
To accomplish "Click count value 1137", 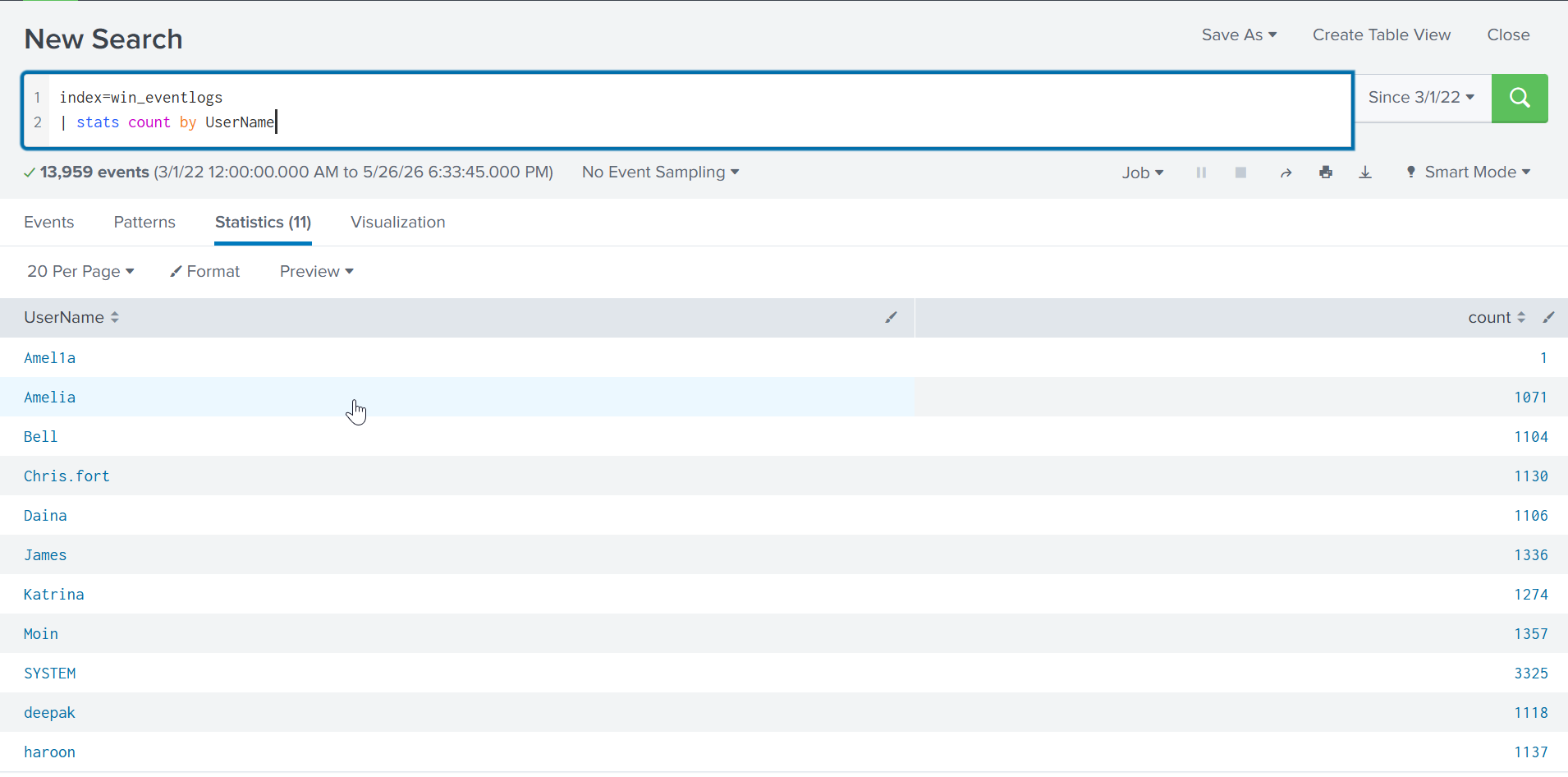I will 1531,752.
